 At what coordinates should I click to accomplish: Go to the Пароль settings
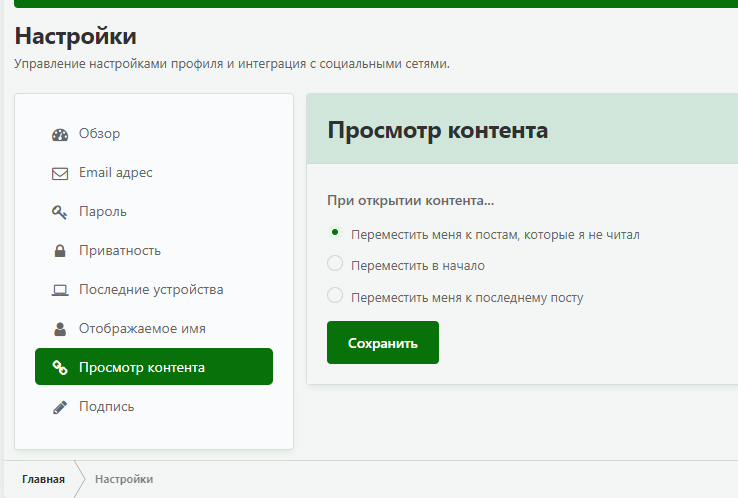coord(154,212)
